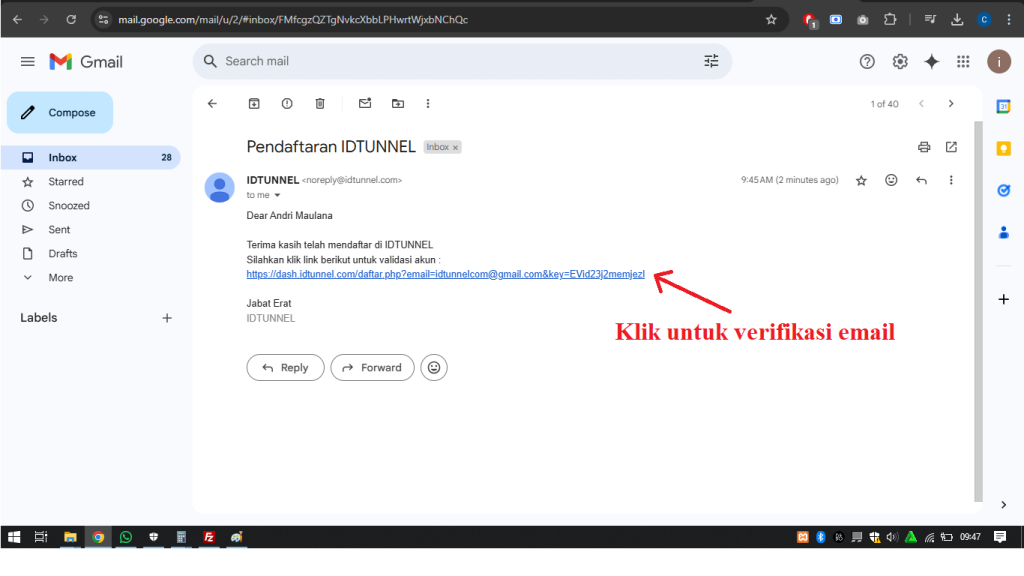Remove the Inbox label from conversation
This screenshot has width=1024, height=576.
pyautogui.click(x=455, y=148)
